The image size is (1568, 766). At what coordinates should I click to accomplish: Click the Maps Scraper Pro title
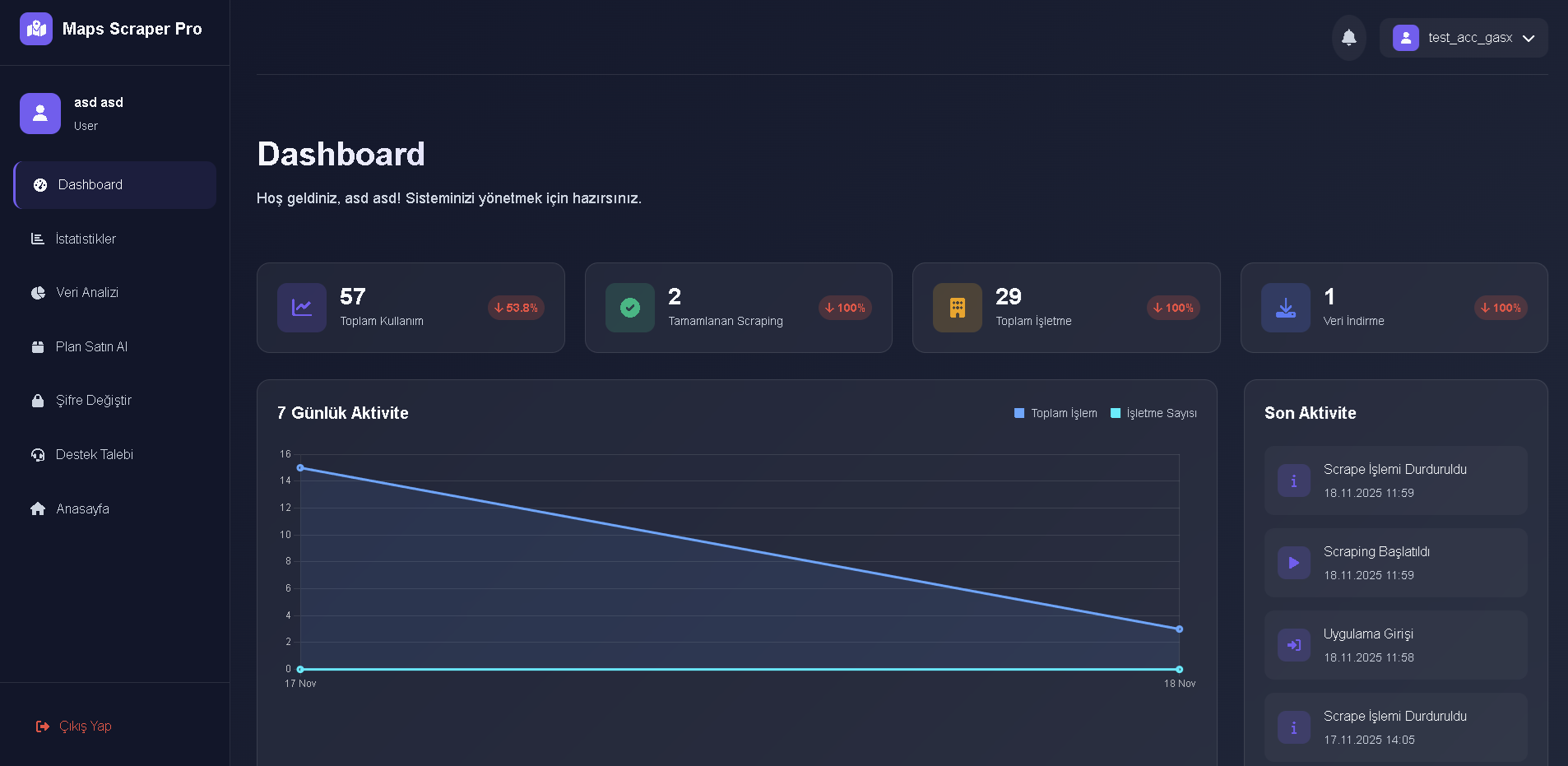(132, 29)
